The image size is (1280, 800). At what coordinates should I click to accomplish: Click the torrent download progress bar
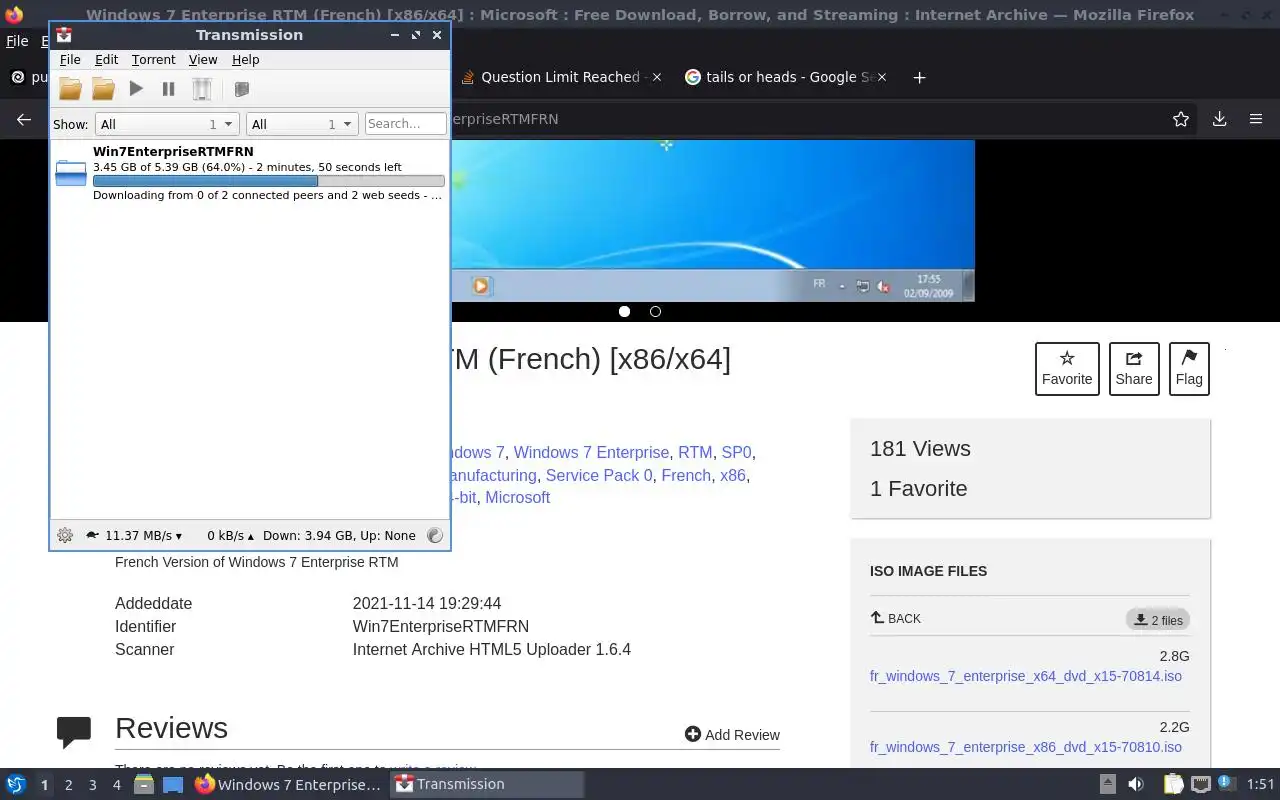269,181
